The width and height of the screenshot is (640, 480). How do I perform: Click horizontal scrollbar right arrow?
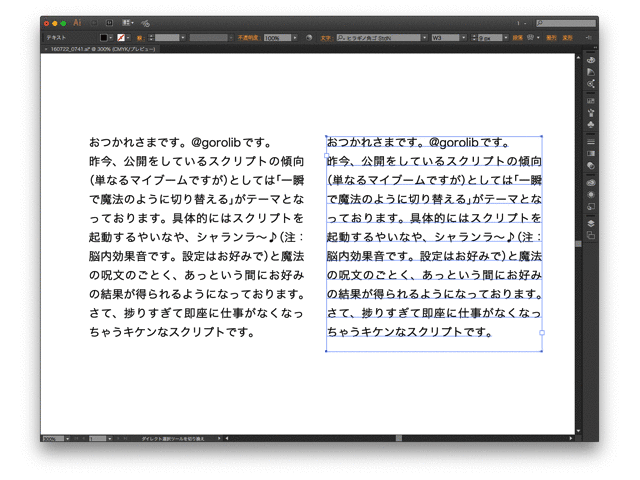click(571, 439)
